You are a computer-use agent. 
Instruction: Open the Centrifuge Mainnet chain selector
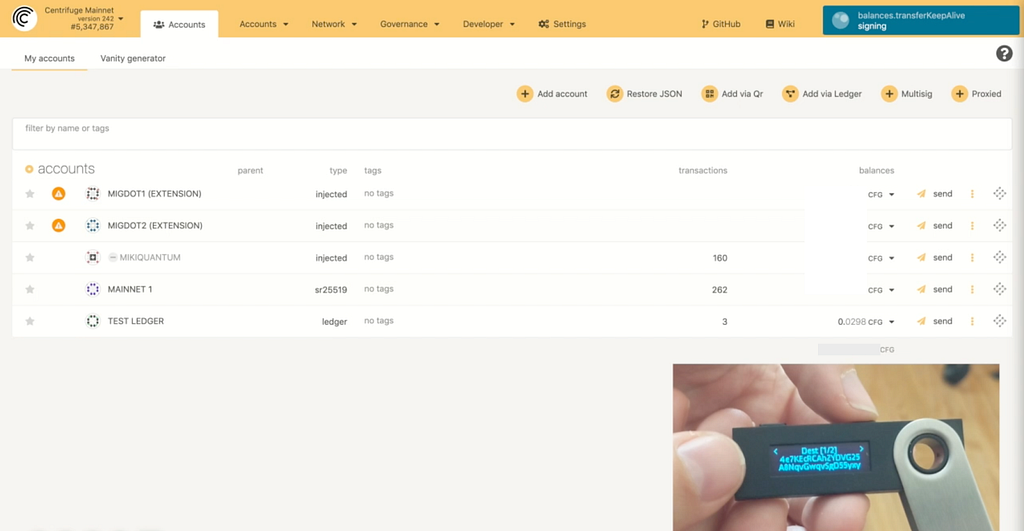point(84,18)
